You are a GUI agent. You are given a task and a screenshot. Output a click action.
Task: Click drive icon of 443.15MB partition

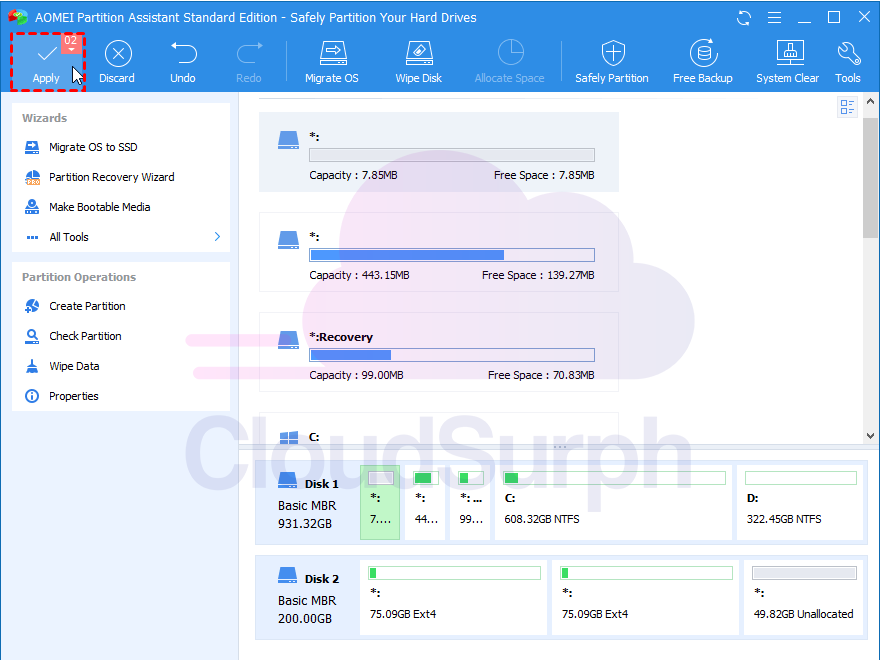[288, 240]
